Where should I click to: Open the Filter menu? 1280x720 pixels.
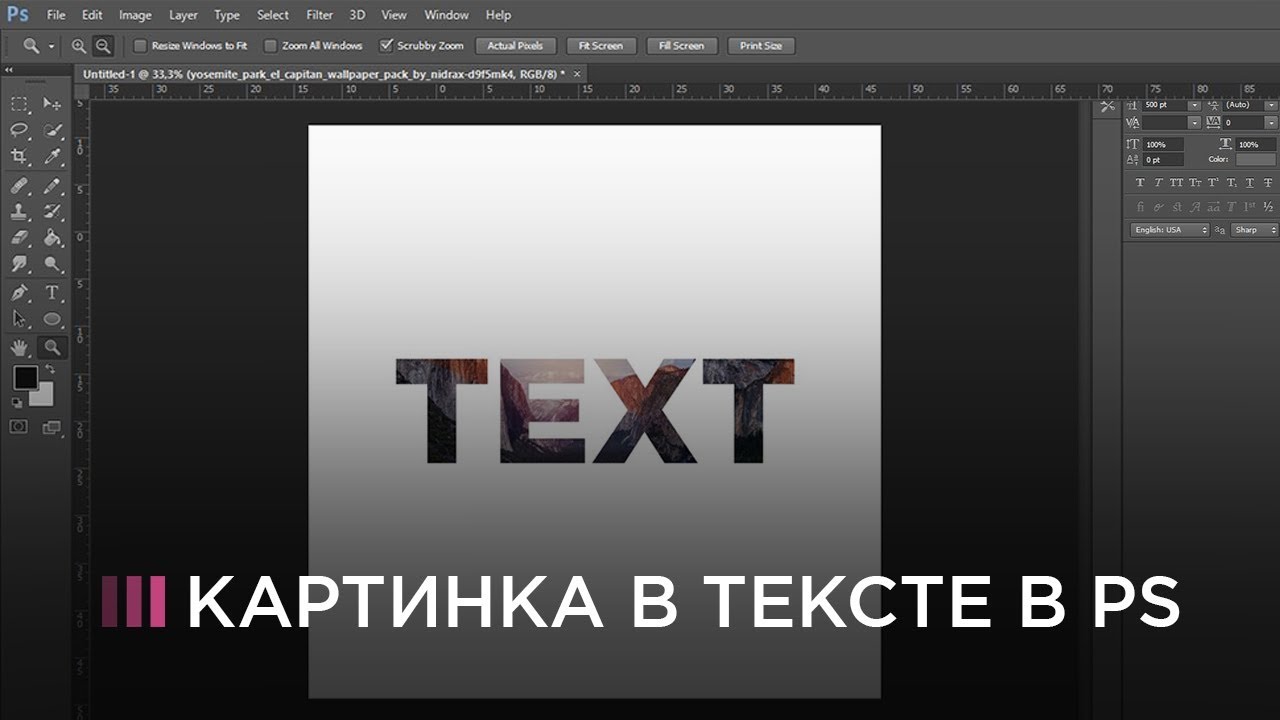(319, 15)
